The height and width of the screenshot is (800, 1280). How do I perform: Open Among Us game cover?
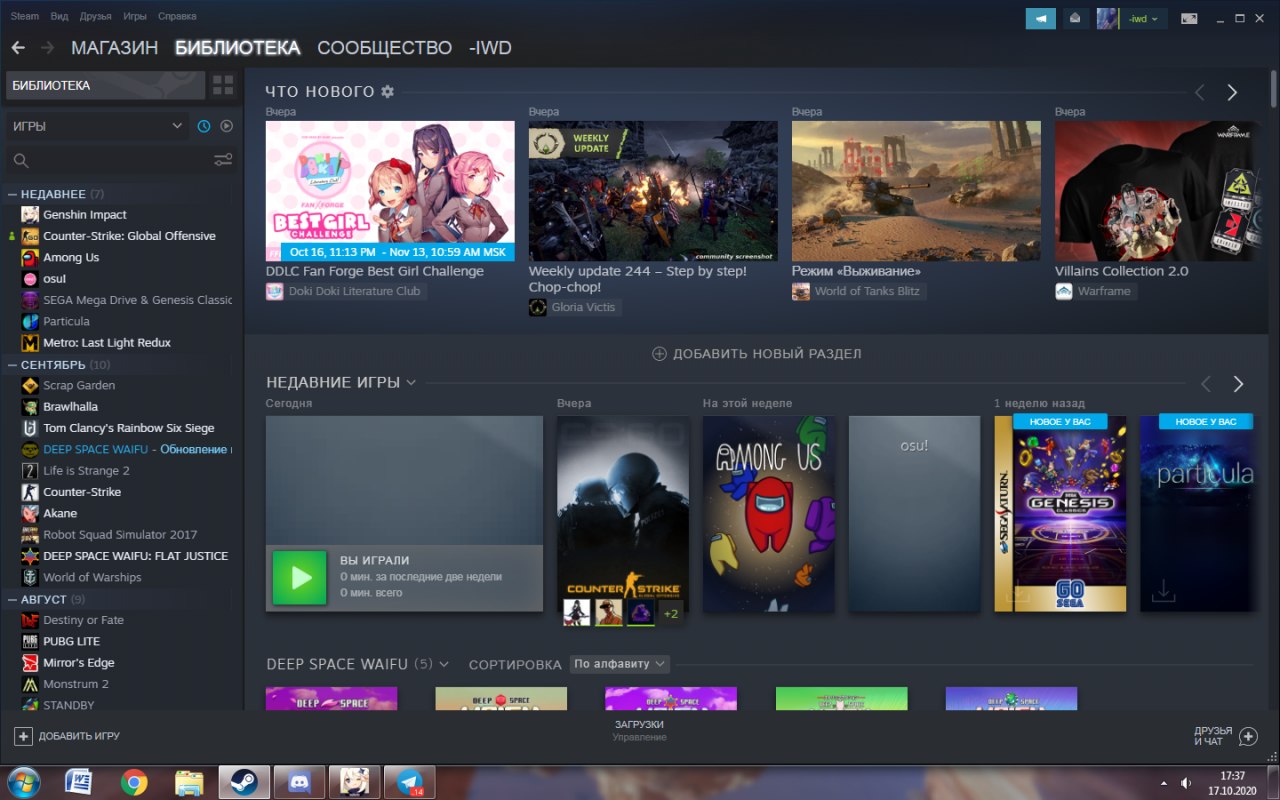click(769, 514)
